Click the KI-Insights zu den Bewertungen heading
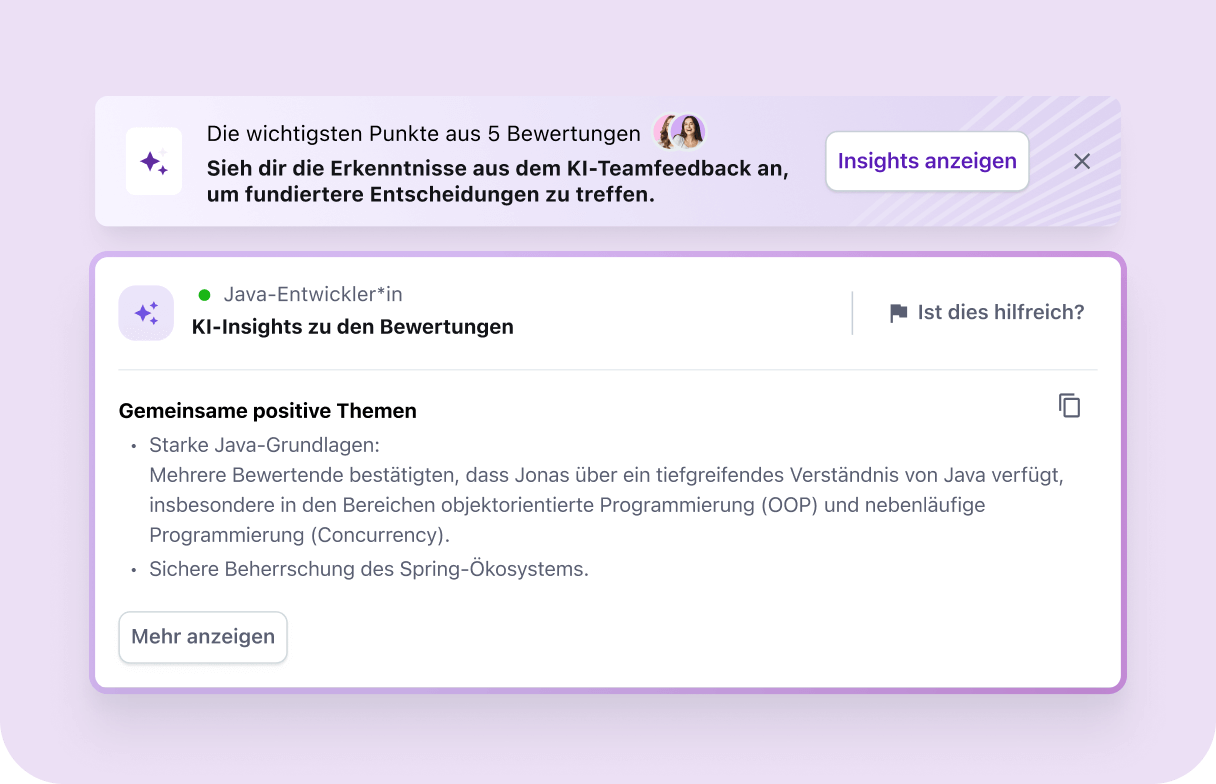The height and width of the screenshot is (784, 1216). pyautogui.click(x=352, y=327)
